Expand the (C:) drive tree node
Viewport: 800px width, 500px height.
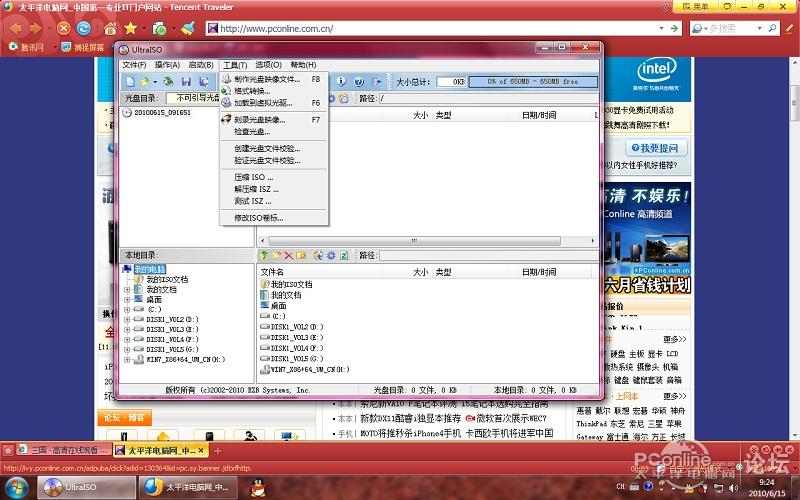click(127, 309)
